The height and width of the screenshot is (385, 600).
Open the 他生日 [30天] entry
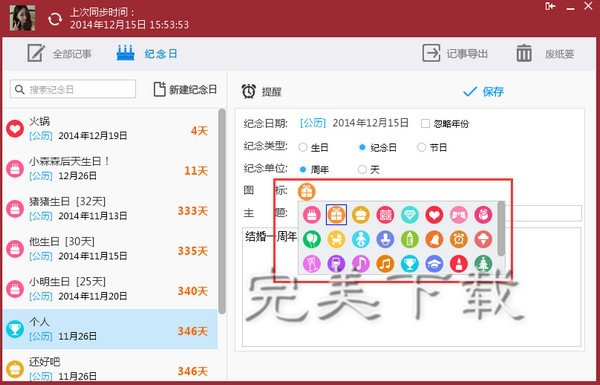110,249
